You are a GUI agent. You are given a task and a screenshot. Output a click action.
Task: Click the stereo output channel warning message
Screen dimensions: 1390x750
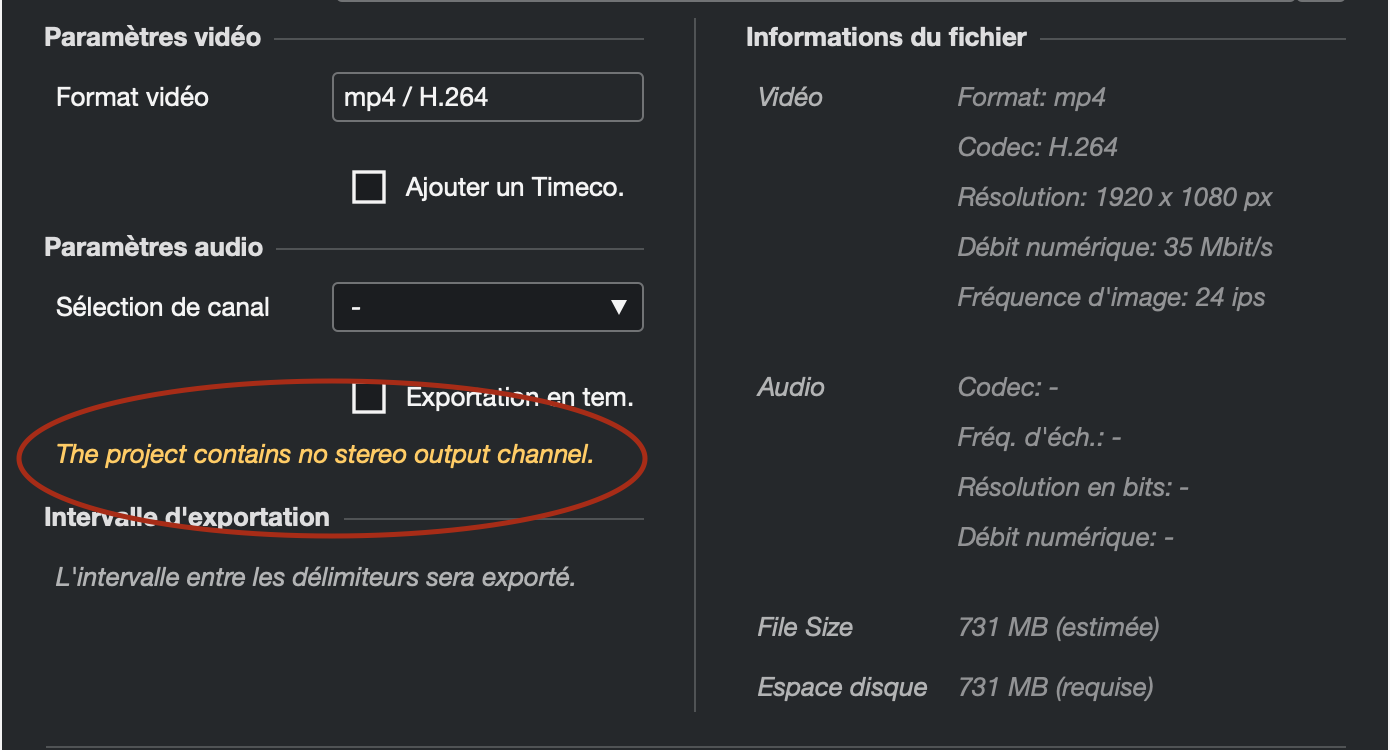[325, 454]
